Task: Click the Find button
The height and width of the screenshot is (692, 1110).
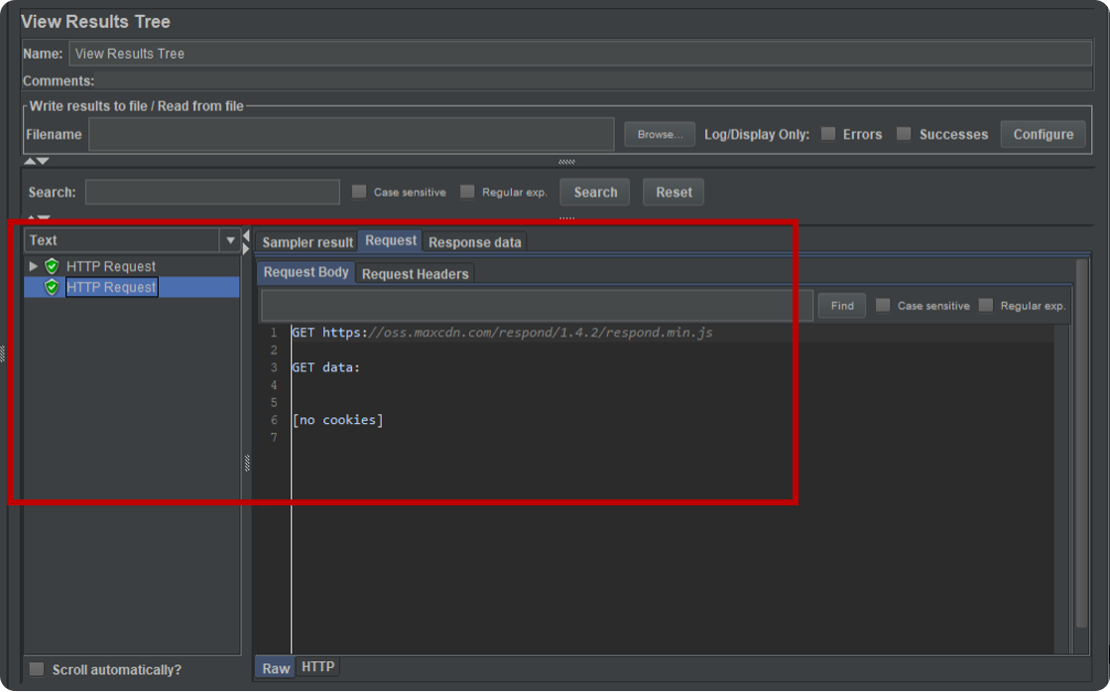Action: coord(842,306)
